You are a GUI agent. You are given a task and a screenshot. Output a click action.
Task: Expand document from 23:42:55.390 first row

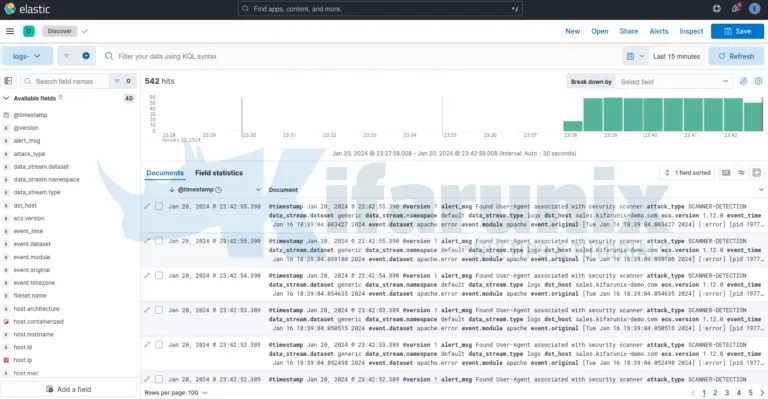(x=147, y=206)
